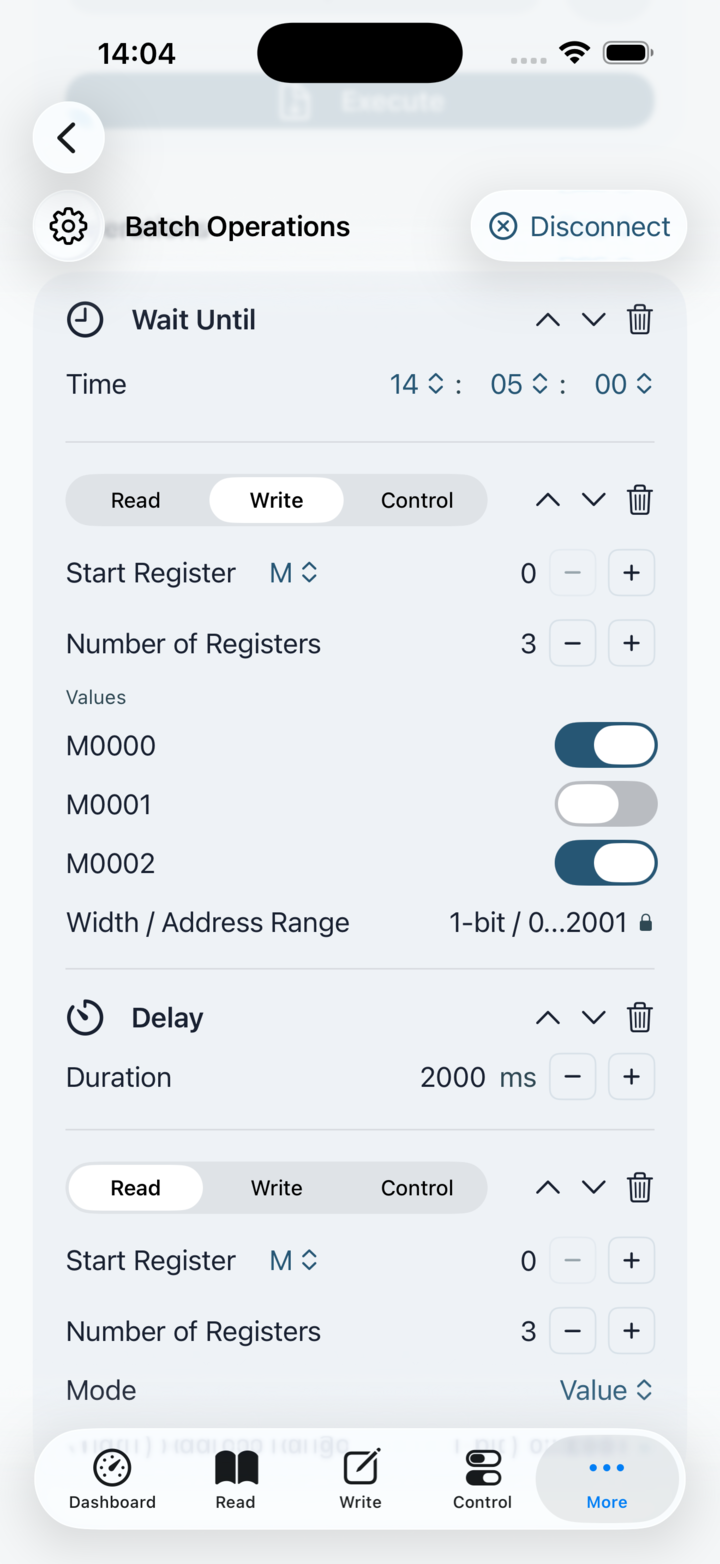Decrease Number of Registers in Write step

(x=572, y=643)
